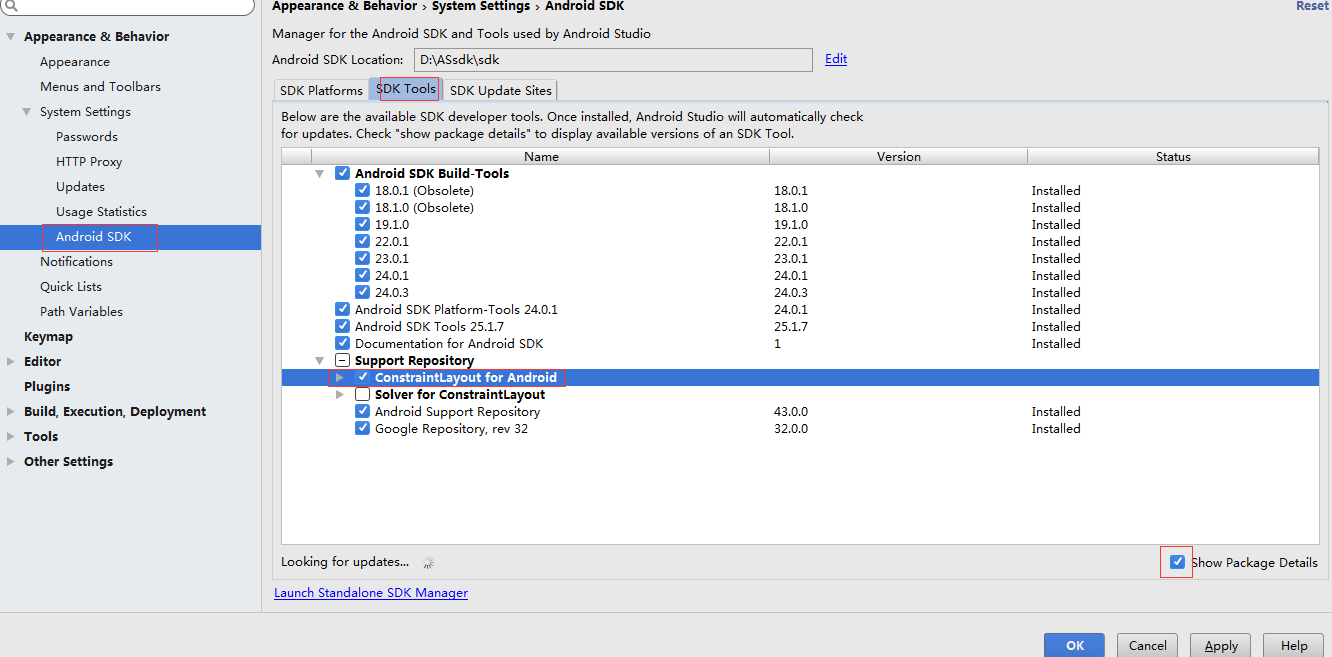Click the Apply button
This screenshot has width=1332, height=657.
(x=1220, y=645)
